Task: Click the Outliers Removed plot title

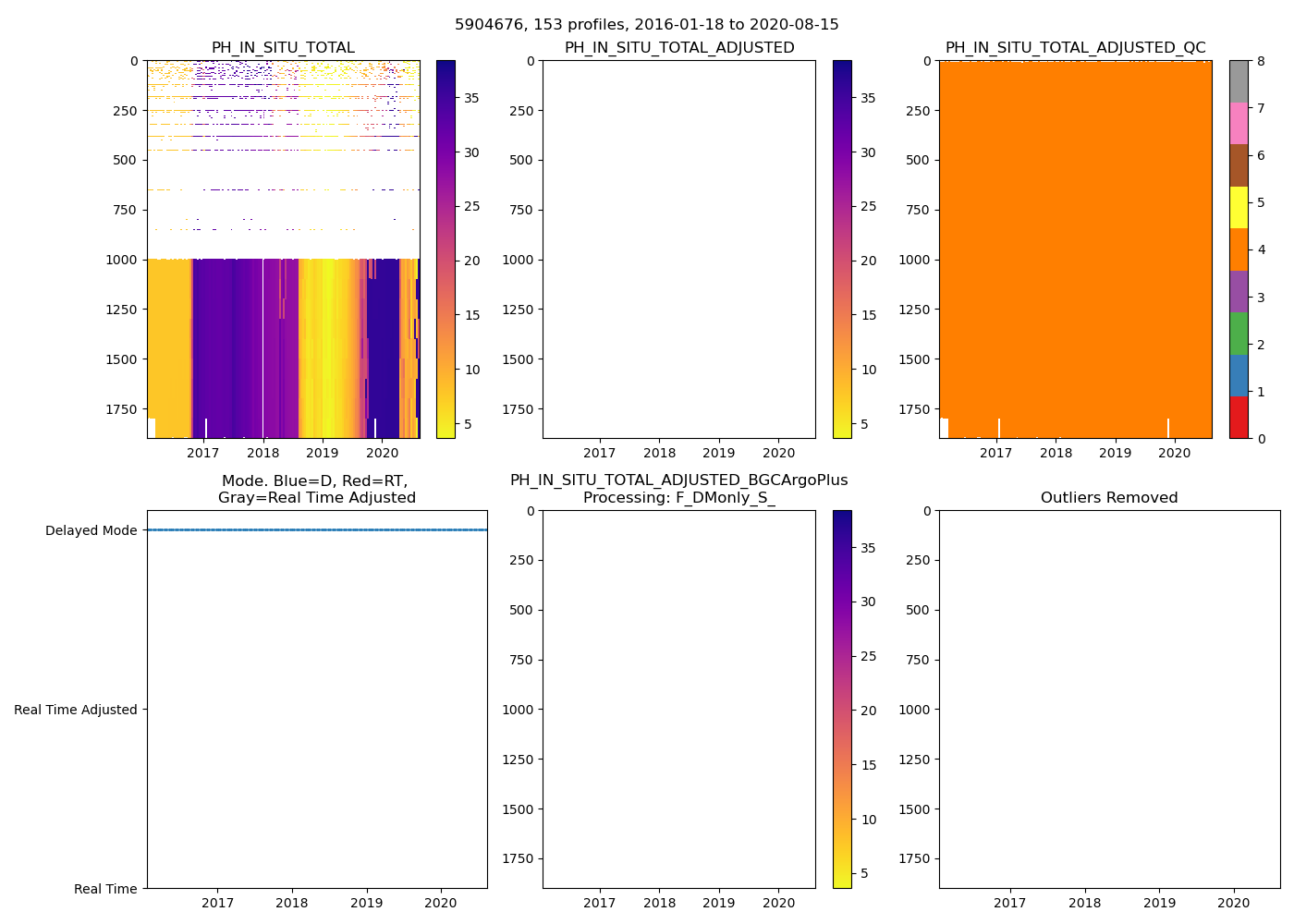Action: 1109,498
